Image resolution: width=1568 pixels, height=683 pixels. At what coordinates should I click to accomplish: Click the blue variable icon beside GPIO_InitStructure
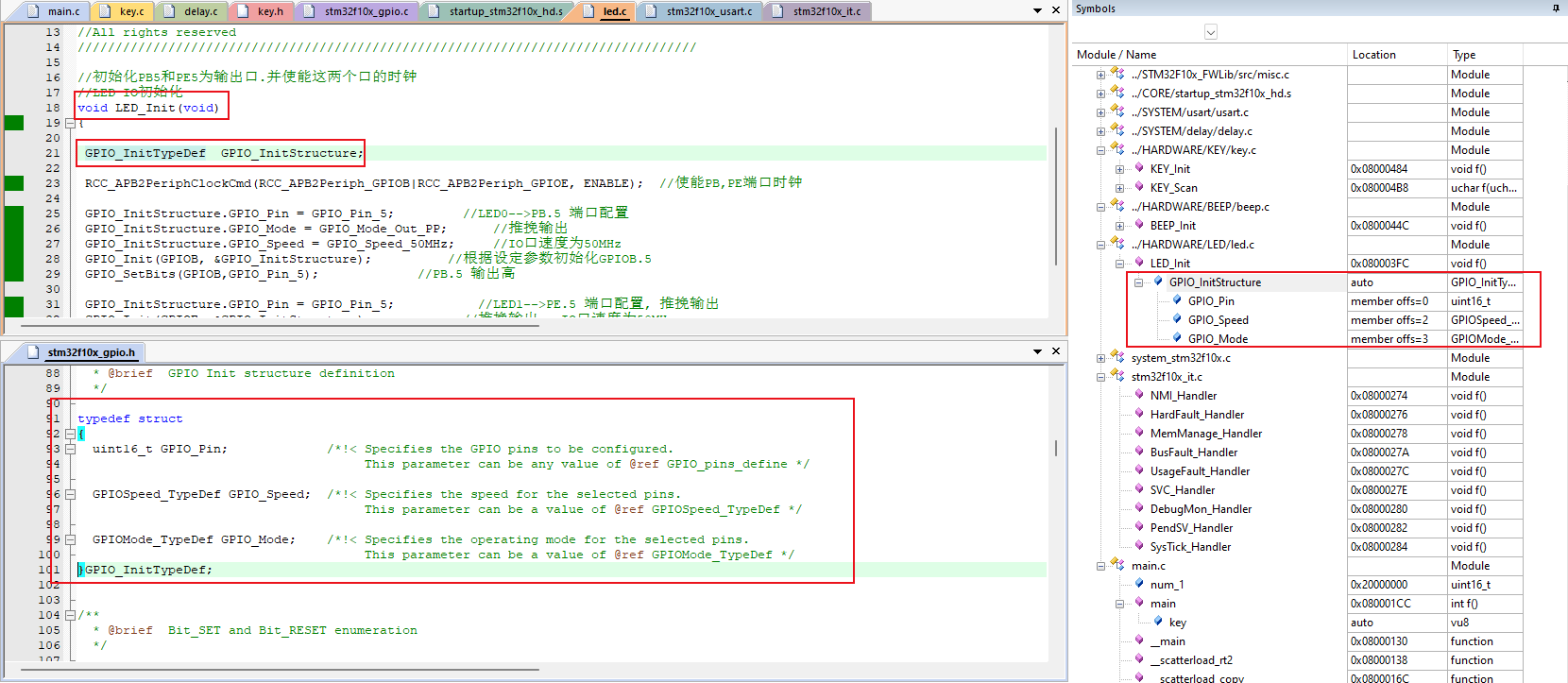click(1158, 282)
